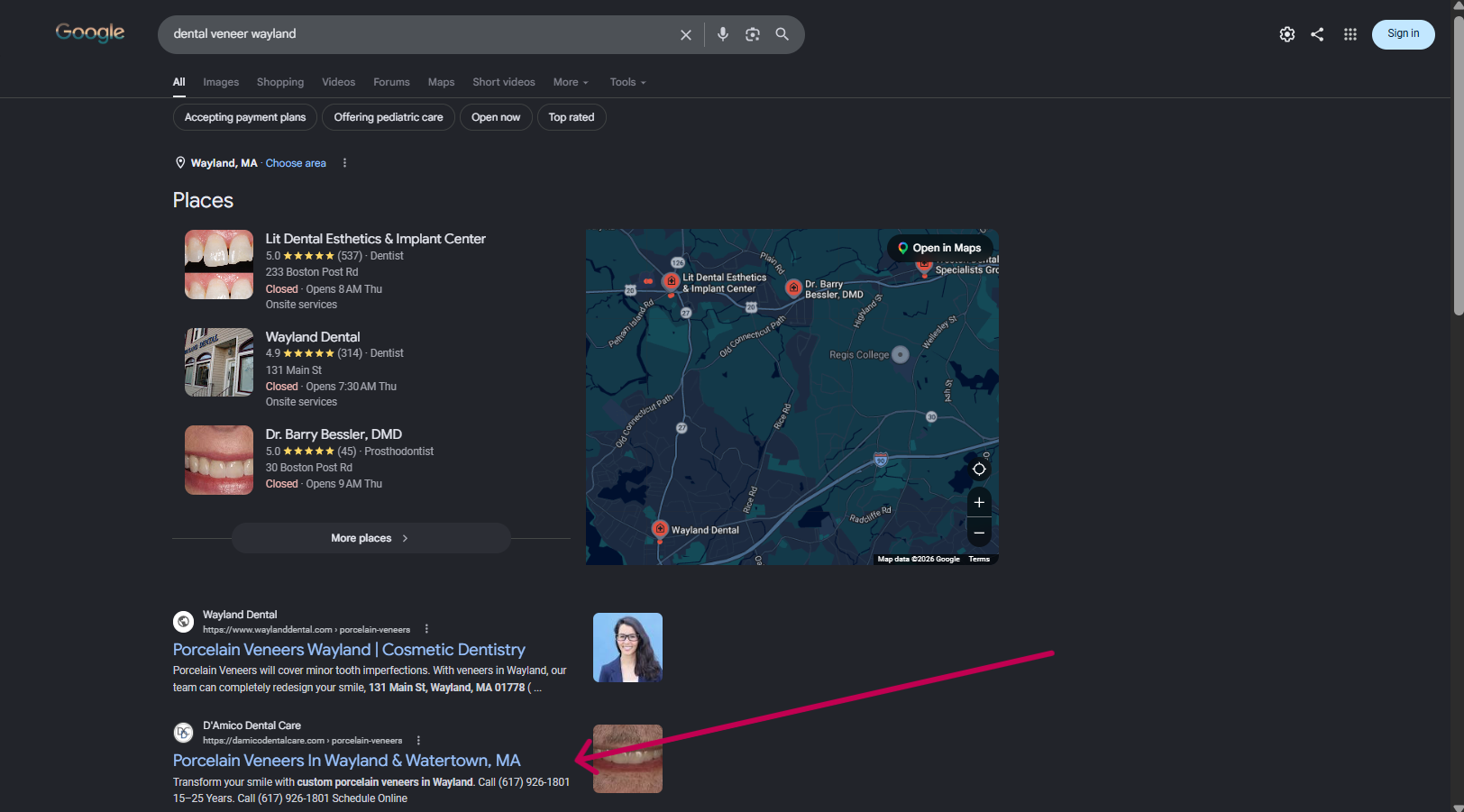Sign in to Google account

[x=1403, y=34]
